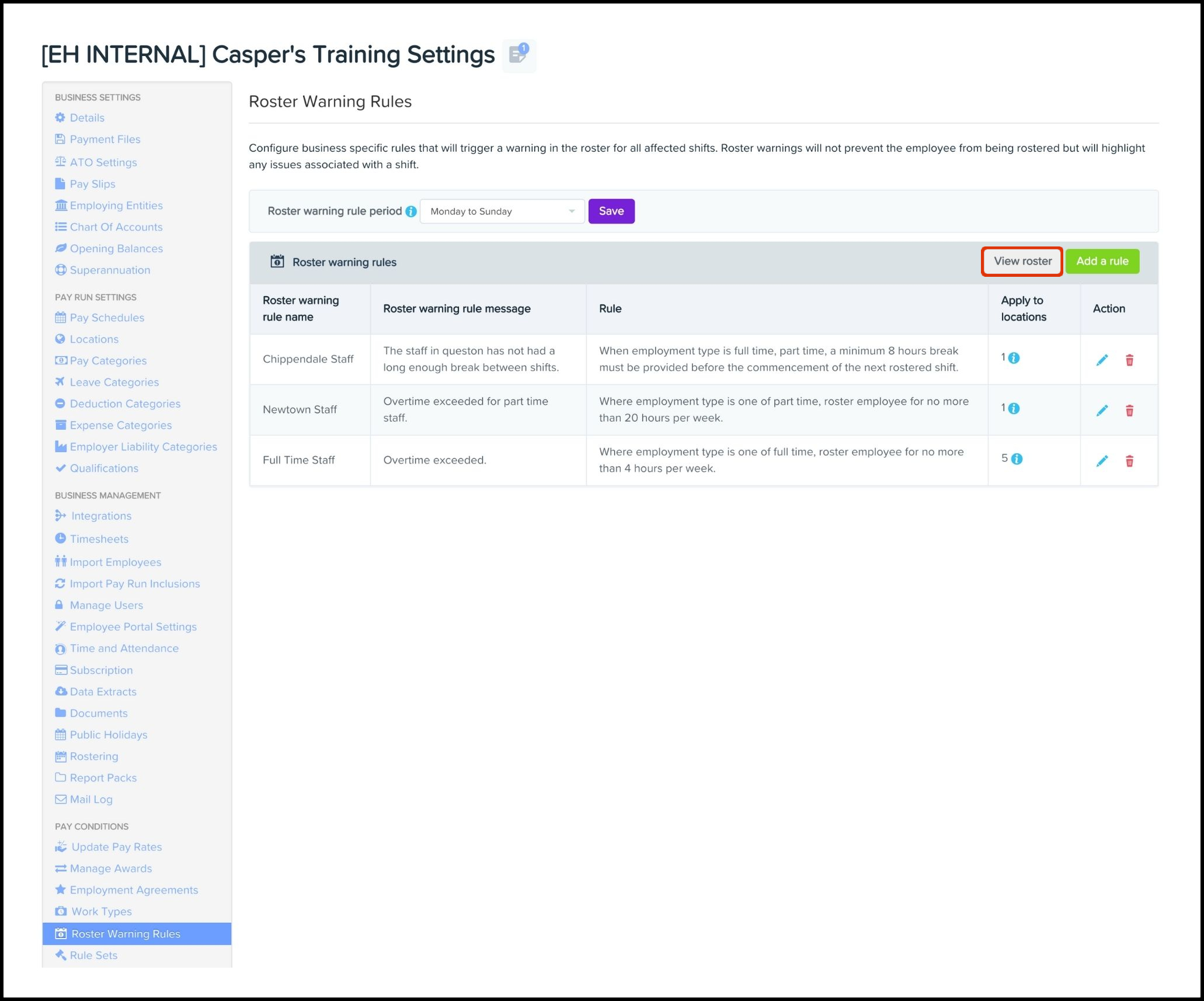Show locations info for Full Time Staff rule
This screenshot has width=1204, height=1001.
(x=1017, y=459)
